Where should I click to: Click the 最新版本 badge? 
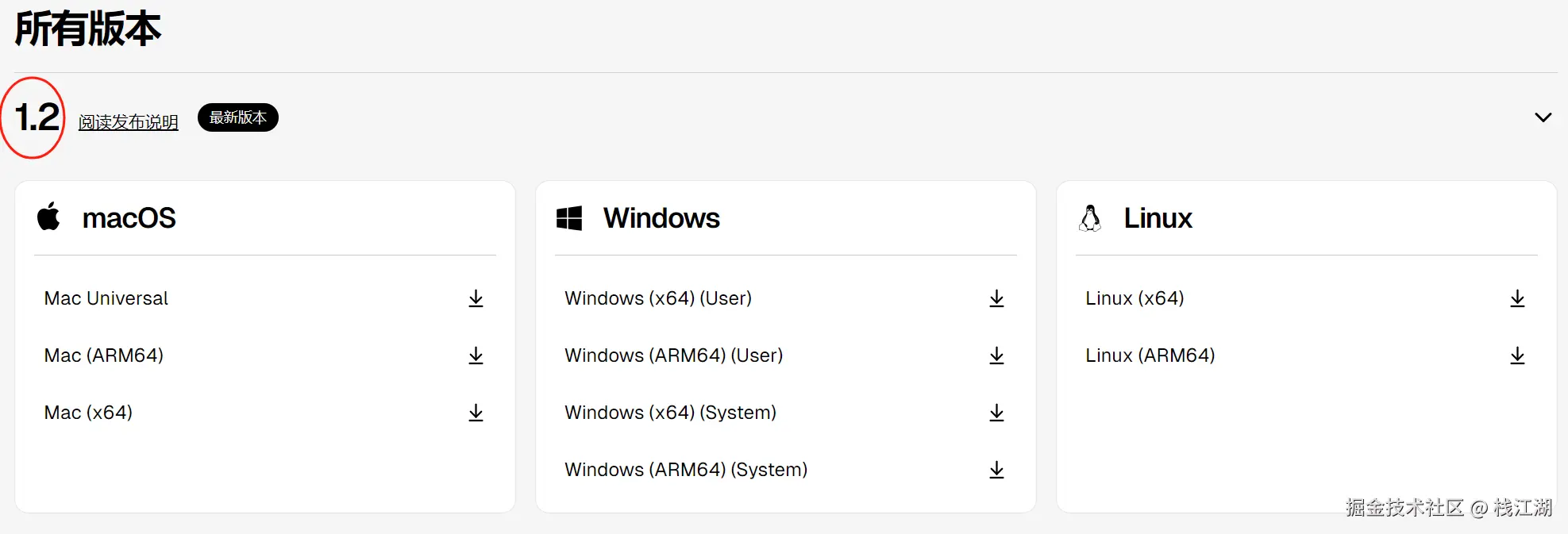[x=237, y=117]
